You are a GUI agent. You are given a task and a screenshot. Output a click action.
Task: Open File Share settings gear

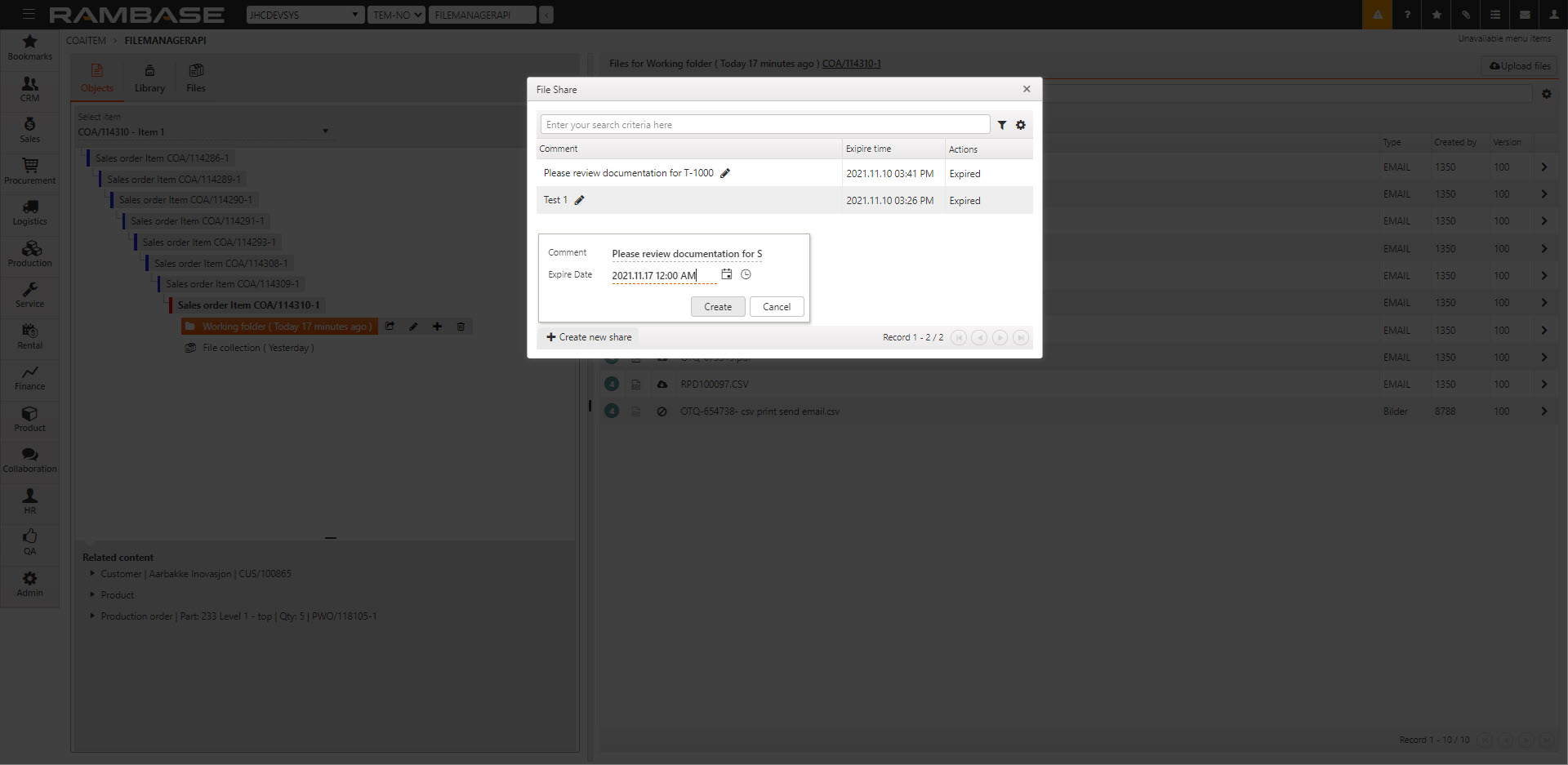[x=1020, y=125]
